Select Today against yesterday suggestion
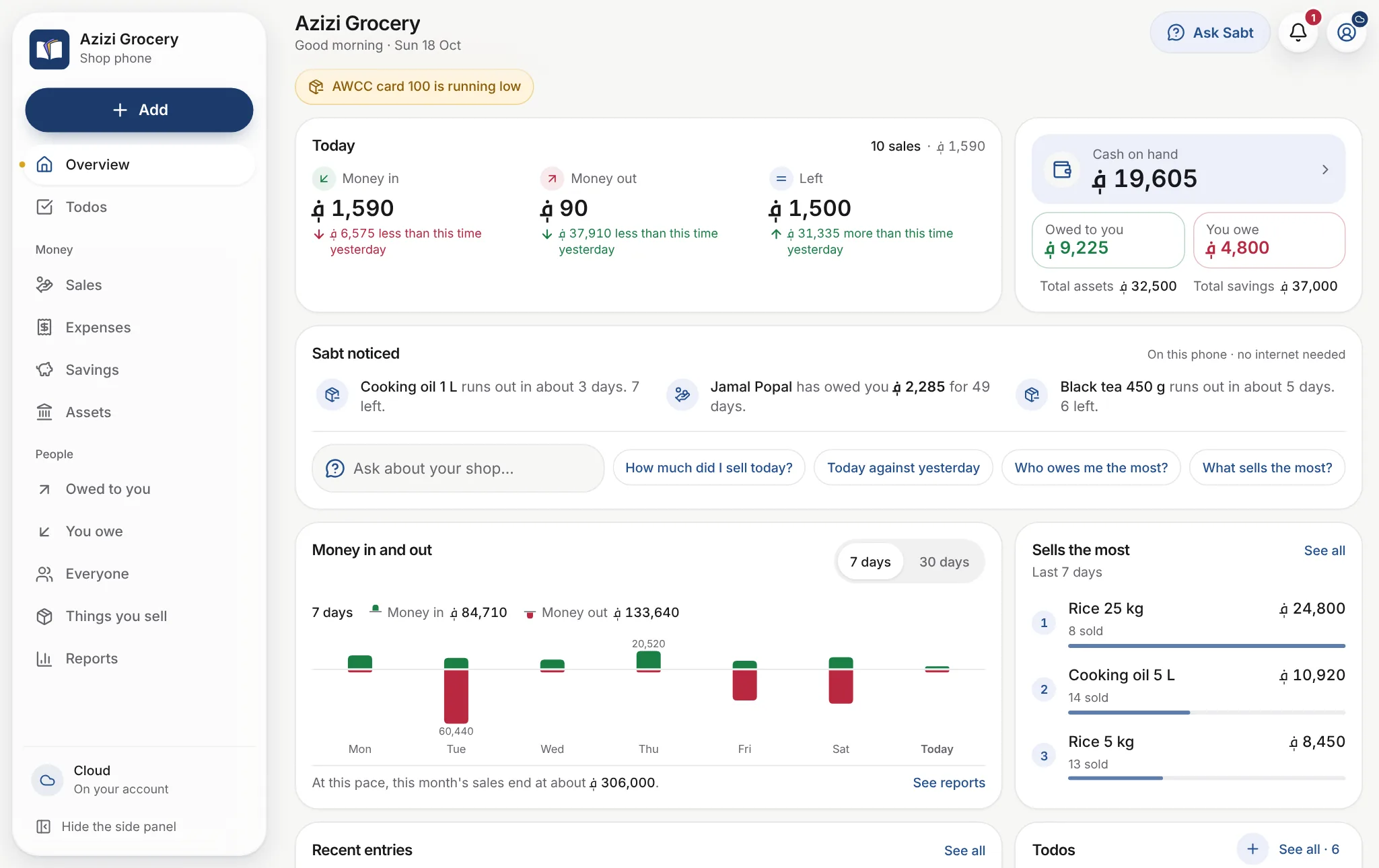Viewport: 1379px width, 868px height. [x=903, y=468]
